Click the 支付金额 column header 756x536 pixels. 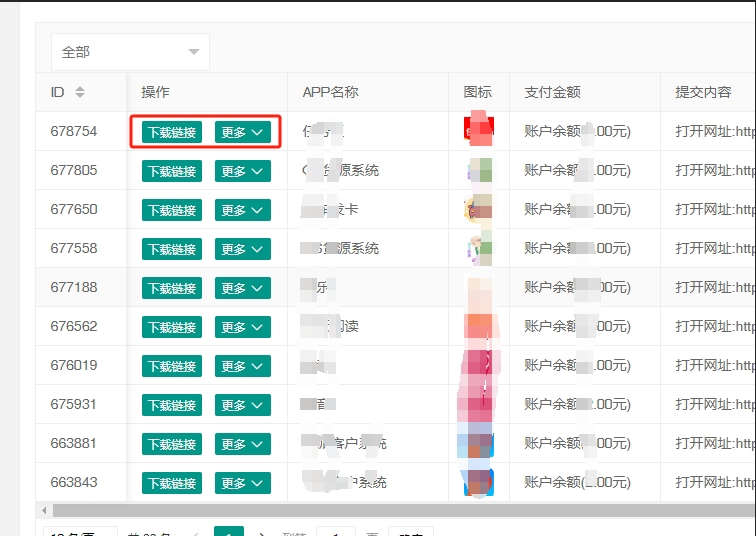(552, 92)
